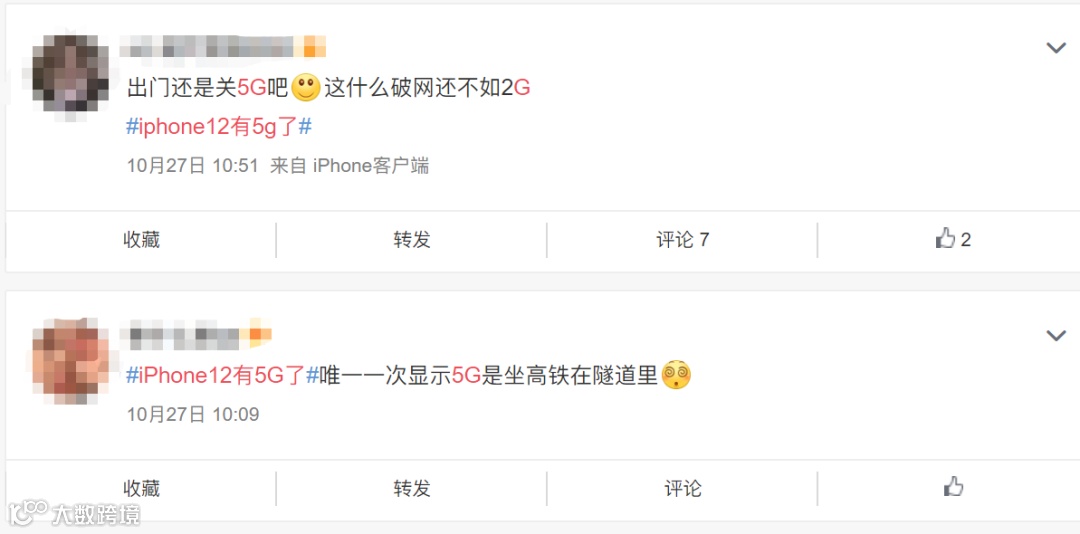Click the smiley emoji in first post
Viewport: 1080px width, 534px height.
pos(306,88)
